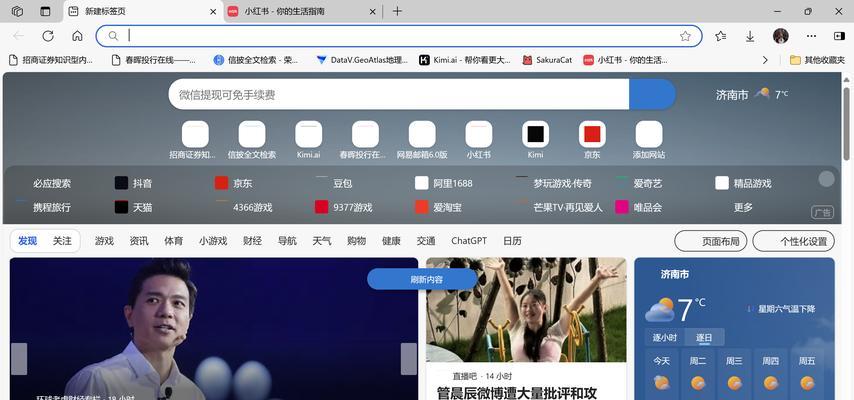Open the 网易邮箱6.0版 quick link tile
854x400 pixels.
[422, 140]
